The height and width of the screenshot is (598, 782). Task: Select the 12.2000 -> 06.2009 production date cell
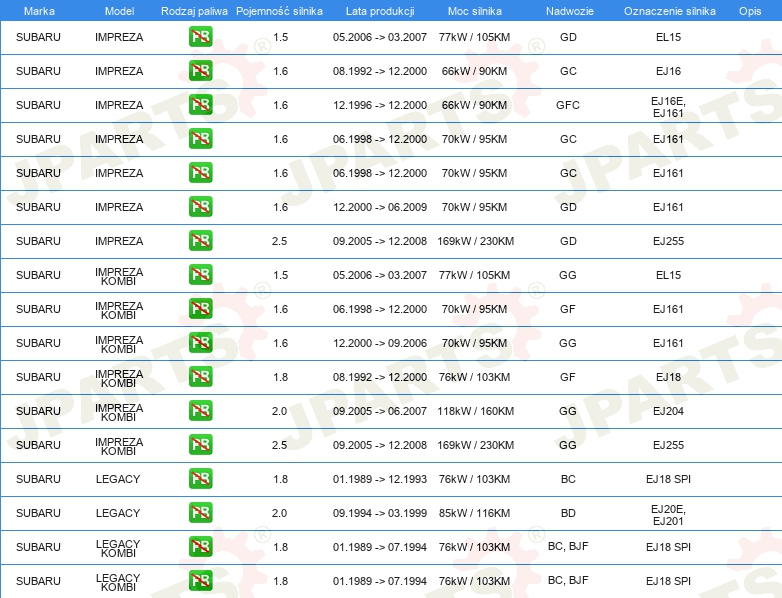380,207
